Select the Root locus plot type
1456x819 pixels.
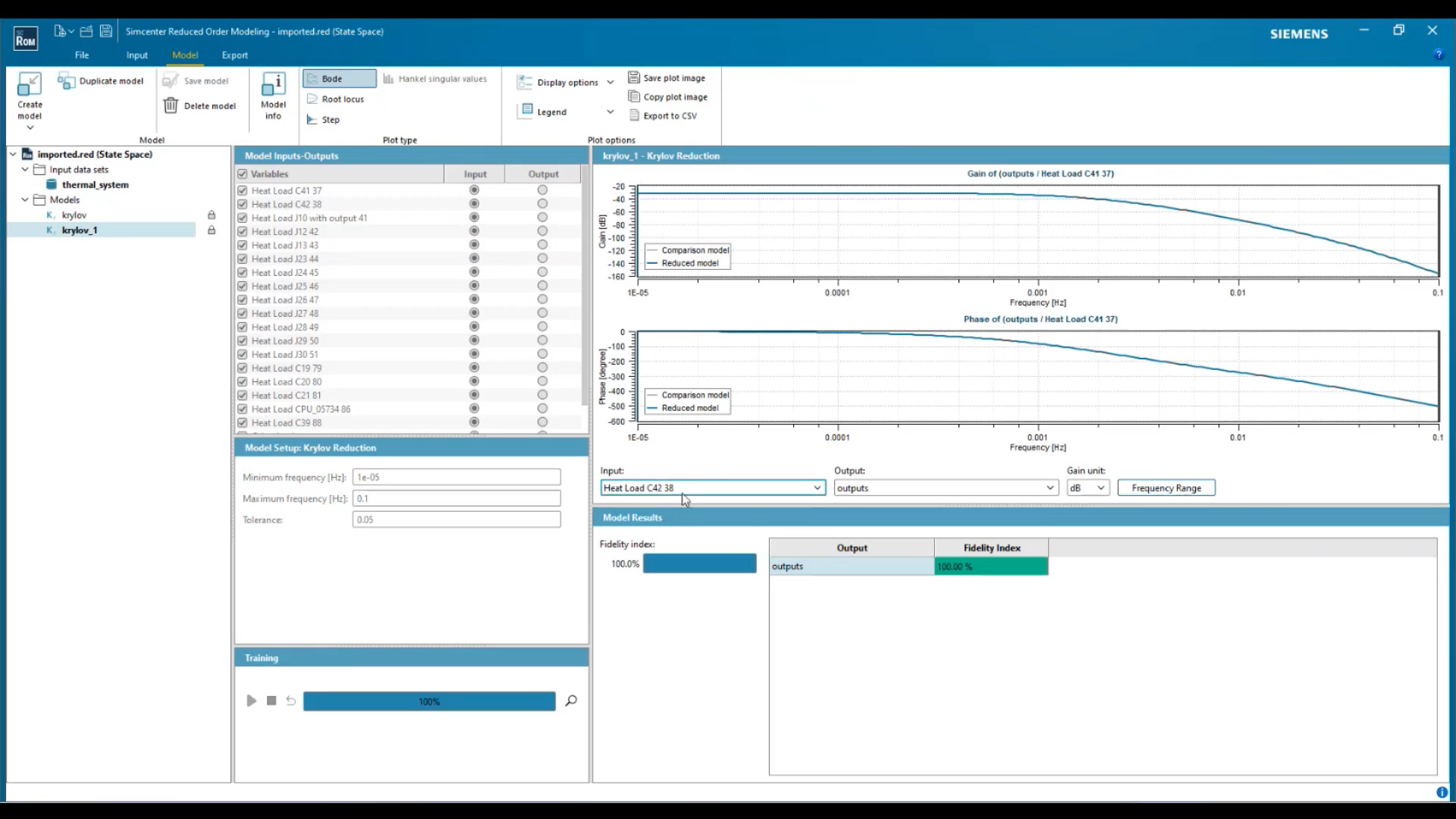336,99
